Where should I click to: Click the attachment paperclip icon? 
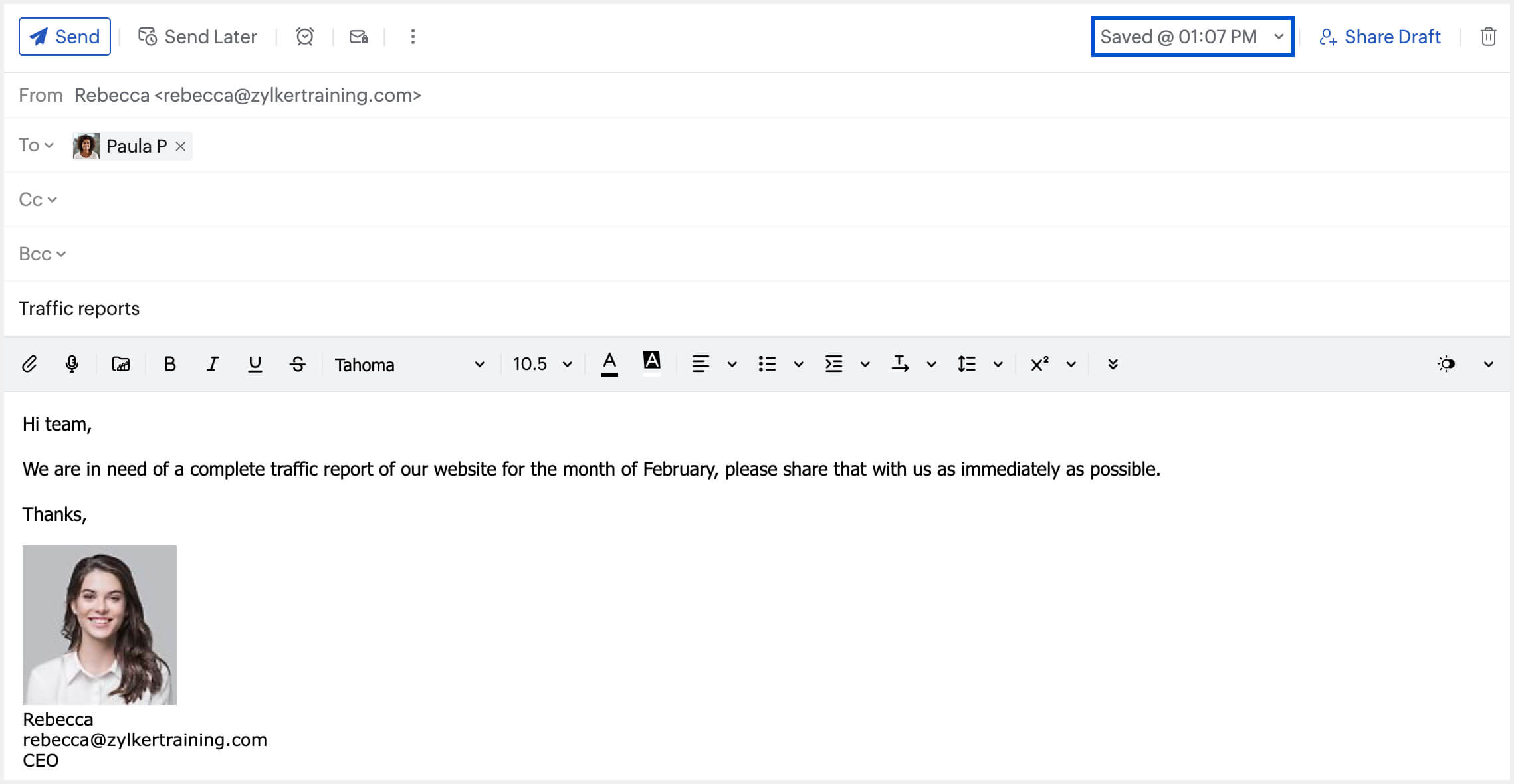[29, 364]
